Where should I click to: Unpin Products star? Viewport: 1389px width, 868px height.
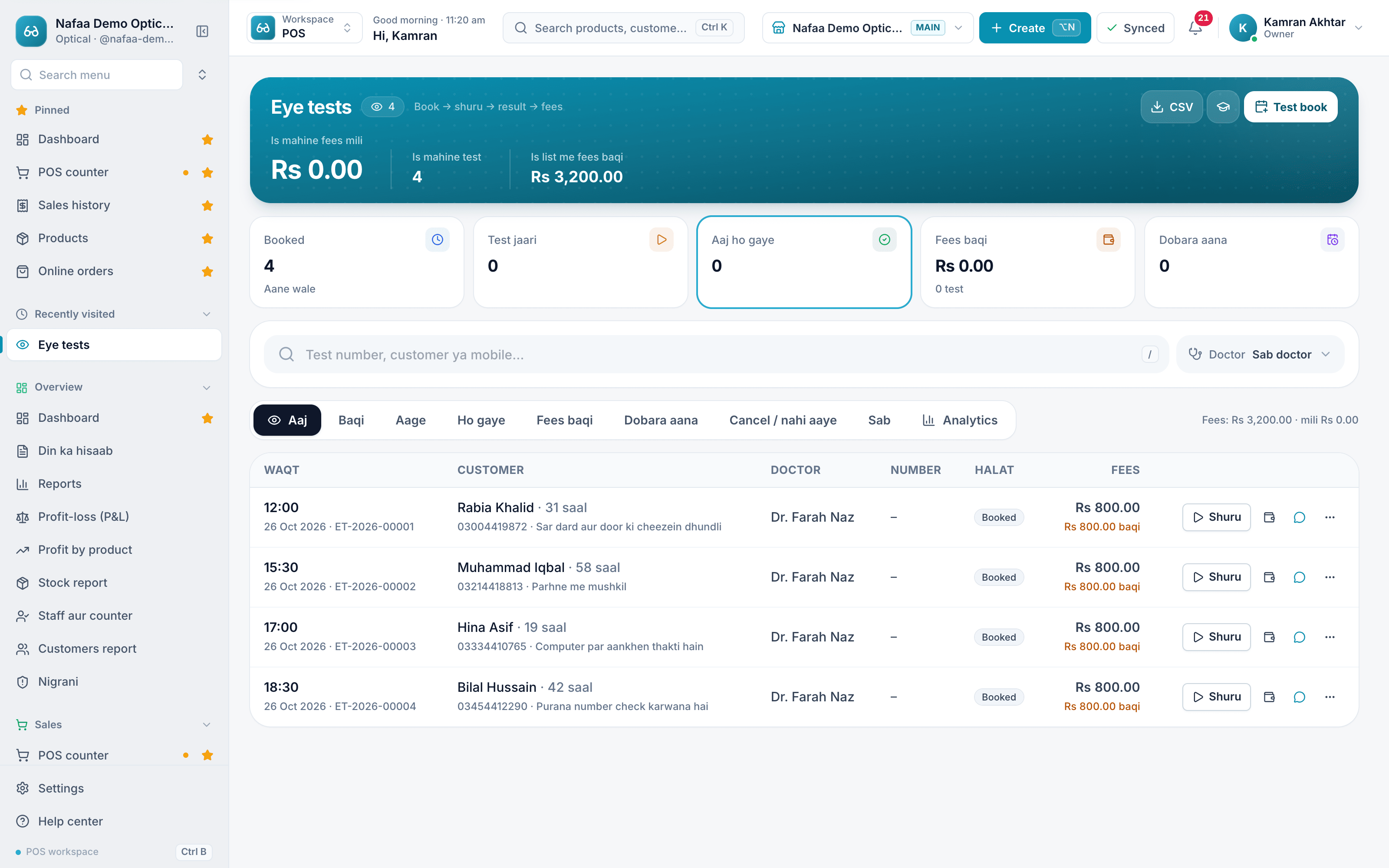pyautogui.click(x=207, y=238)
